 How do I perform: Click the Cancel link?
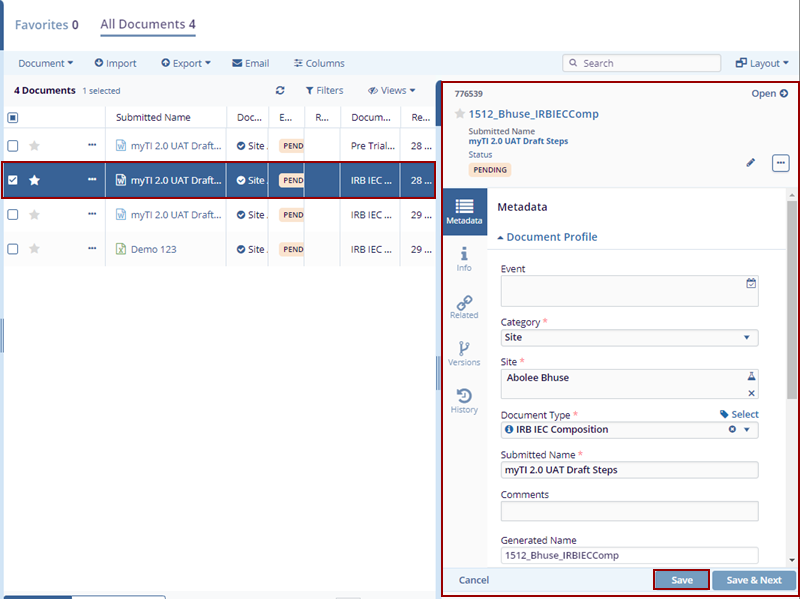(474, 580)
